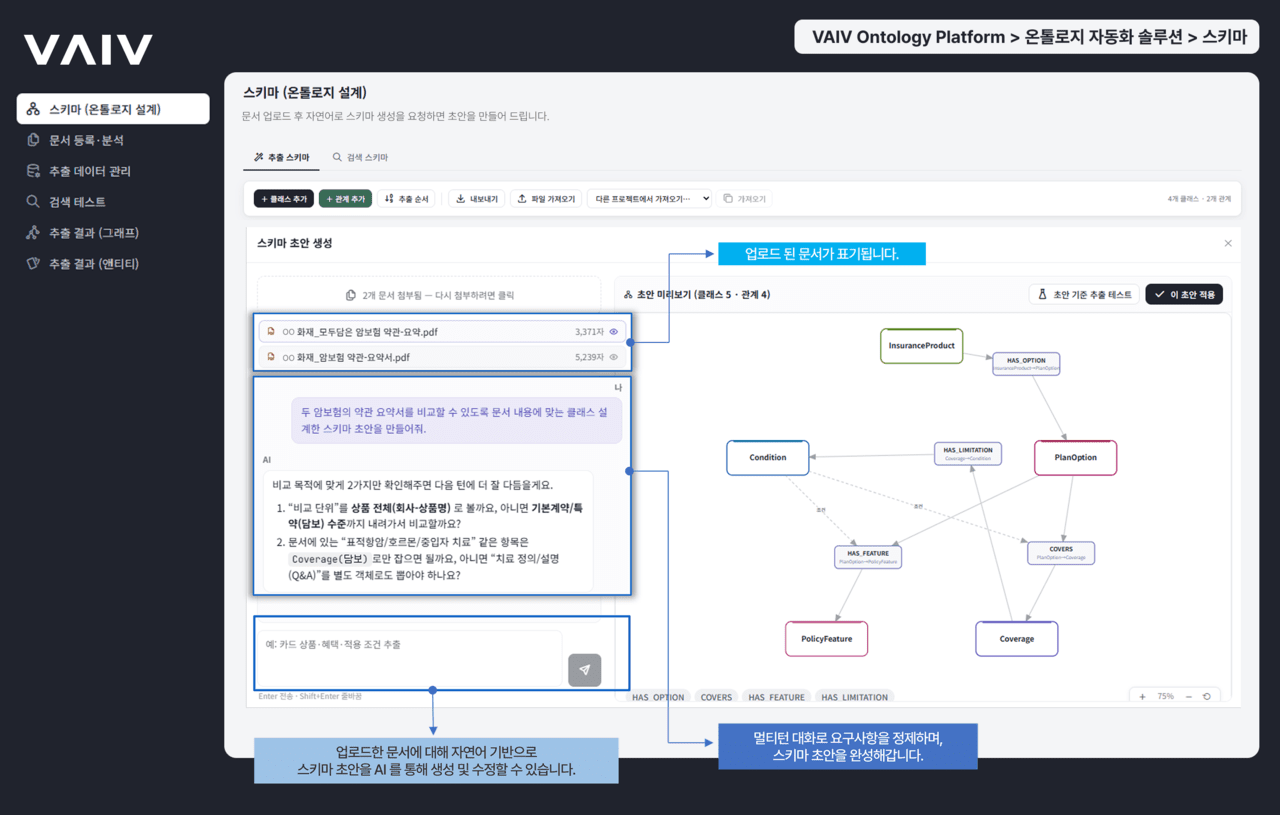1280x815 pixels.
Task: Switch to the 검색 스키마 tab
Action: pyautogui.click(x=360, y=157)
